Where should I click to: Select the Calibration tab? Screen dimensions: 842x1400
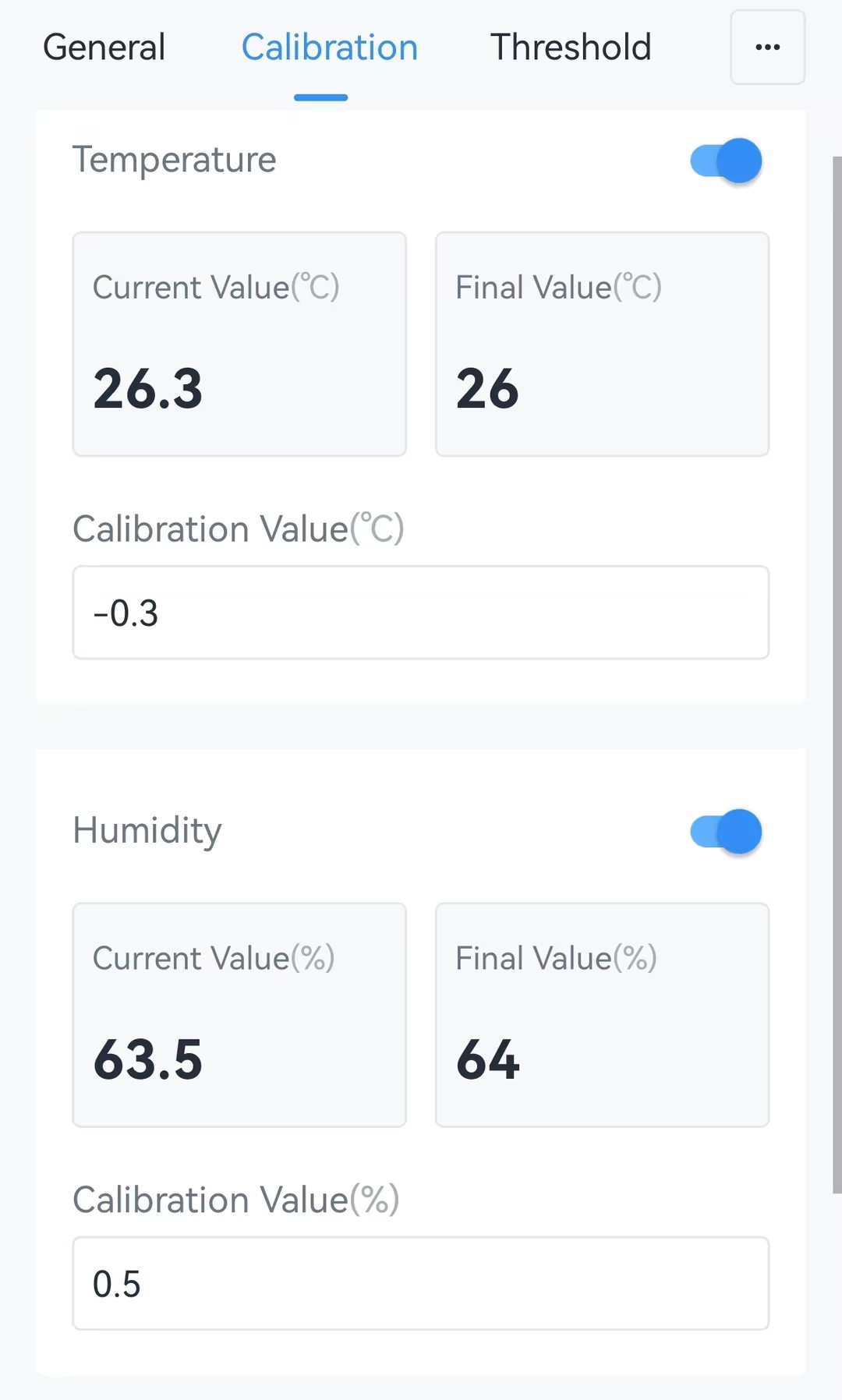[x=329, y=47]
